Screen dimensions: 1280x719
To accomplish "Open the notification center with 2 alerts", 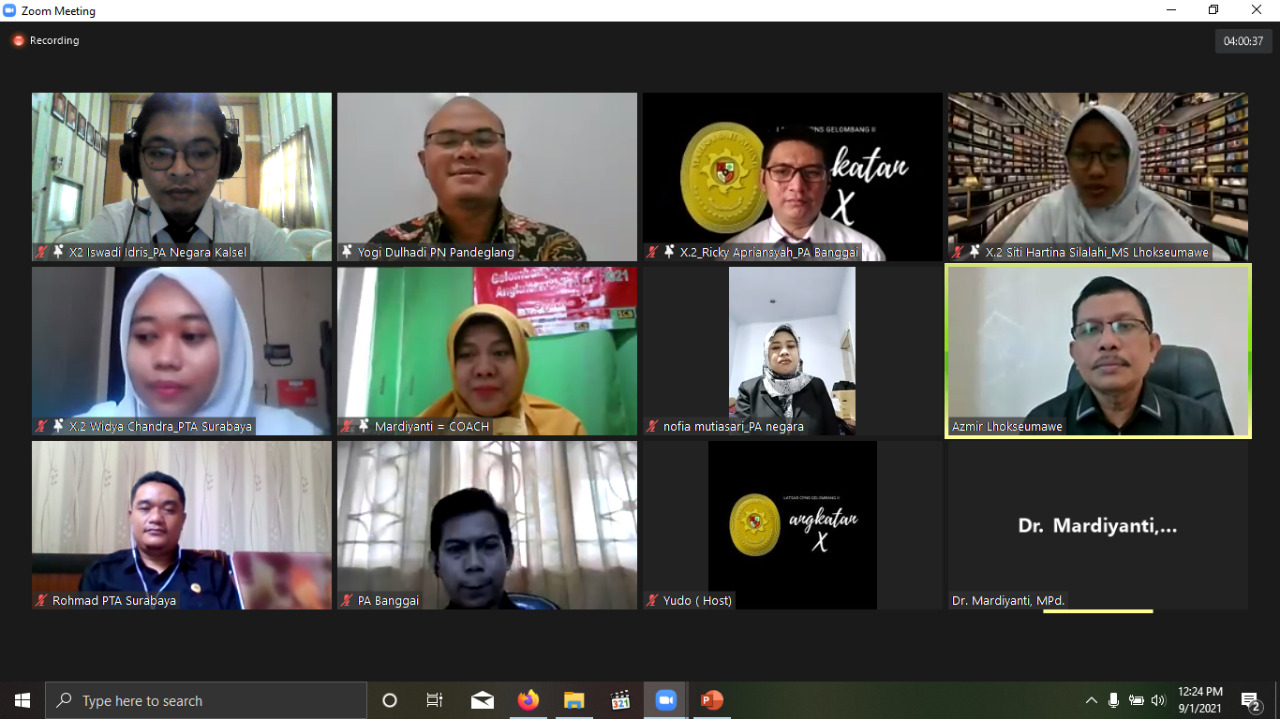I will 1250,700.
